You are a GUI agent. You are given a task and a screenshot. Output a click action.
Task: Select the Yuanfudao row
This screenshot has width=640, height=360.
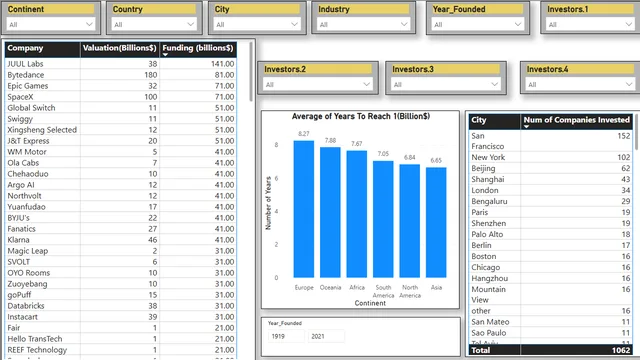pos(121,207)
